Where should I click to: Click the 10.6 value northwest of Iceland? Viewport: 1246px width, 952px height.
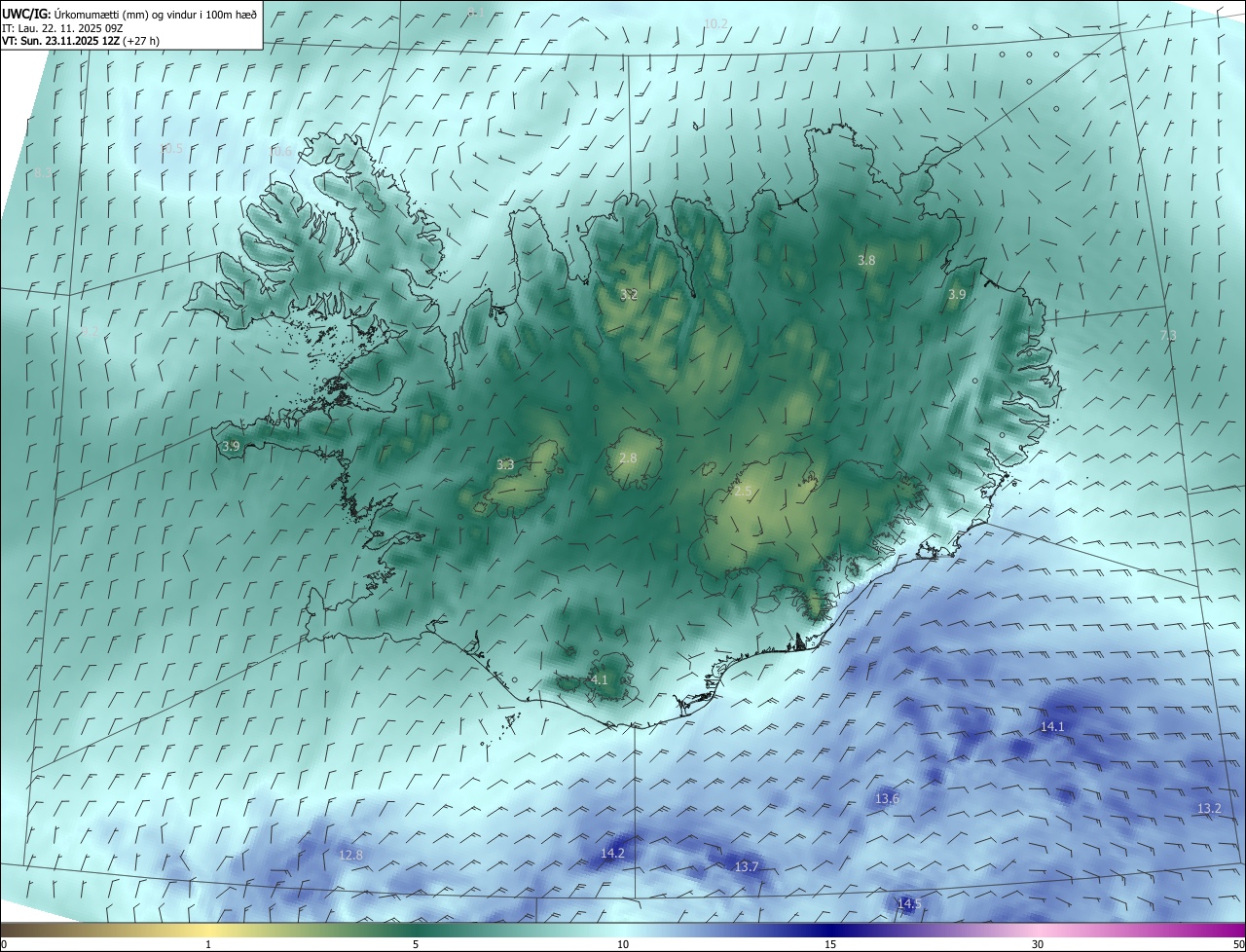pyautogui.click(x=280, y=151)
